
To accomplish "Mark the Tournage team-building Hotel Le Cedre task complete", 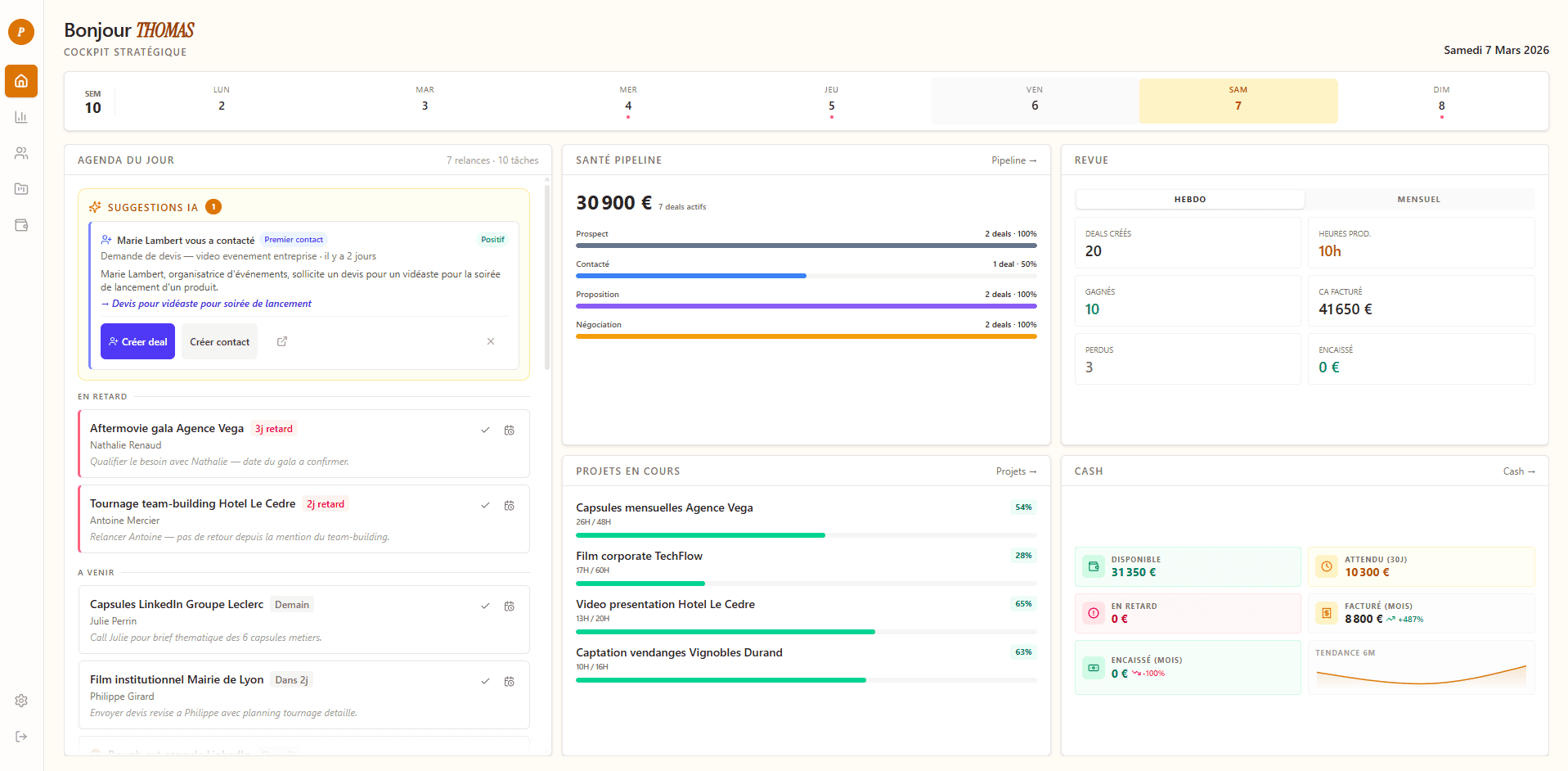I will click(485, 505).
